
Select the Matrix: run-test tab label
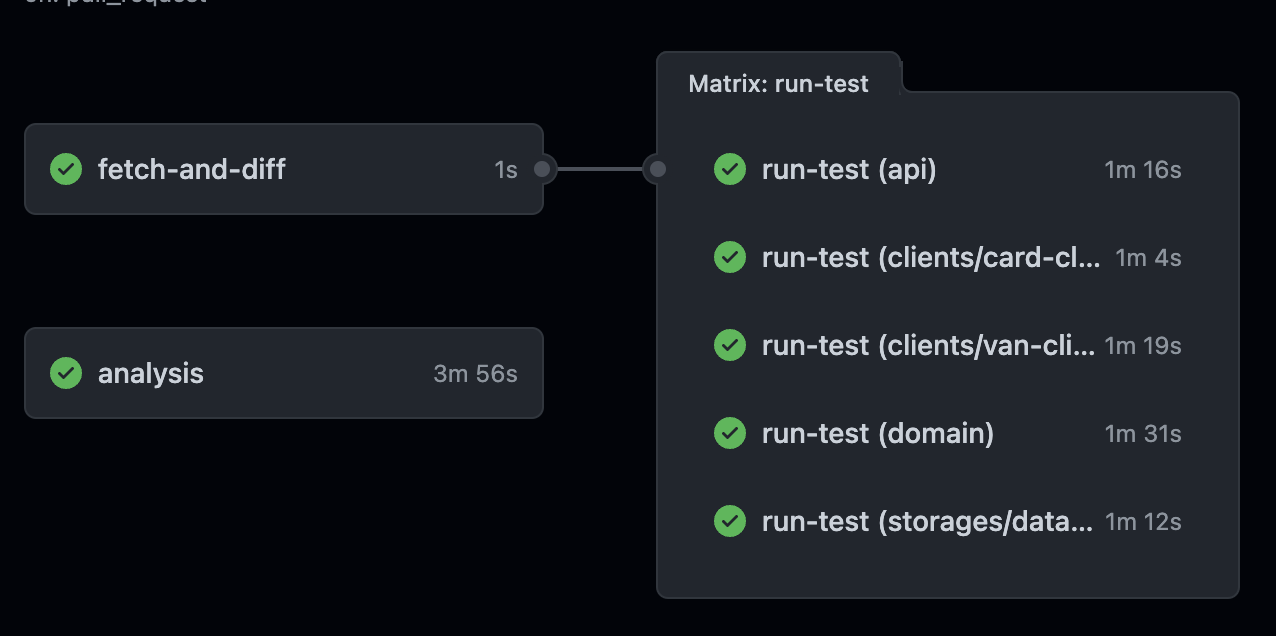click(x=779, y=84)
